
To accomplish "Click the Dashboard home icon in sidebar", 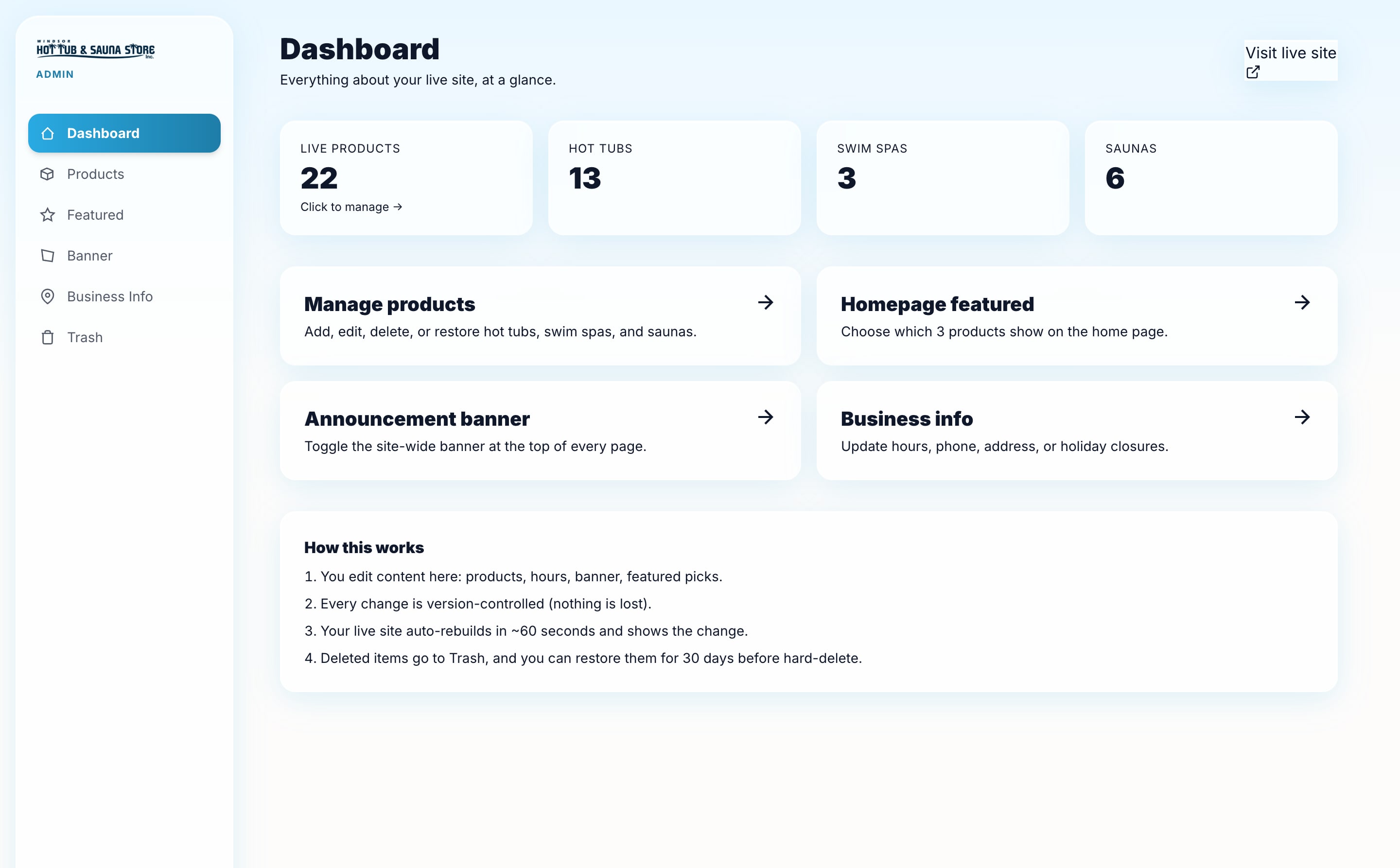I will point(48,133).
